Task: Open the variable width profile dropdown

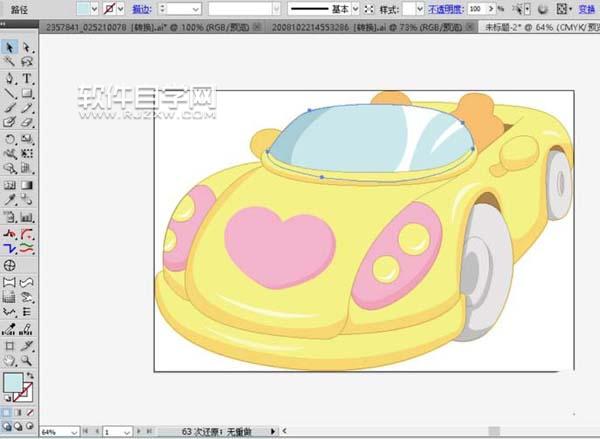Action: 276,8
